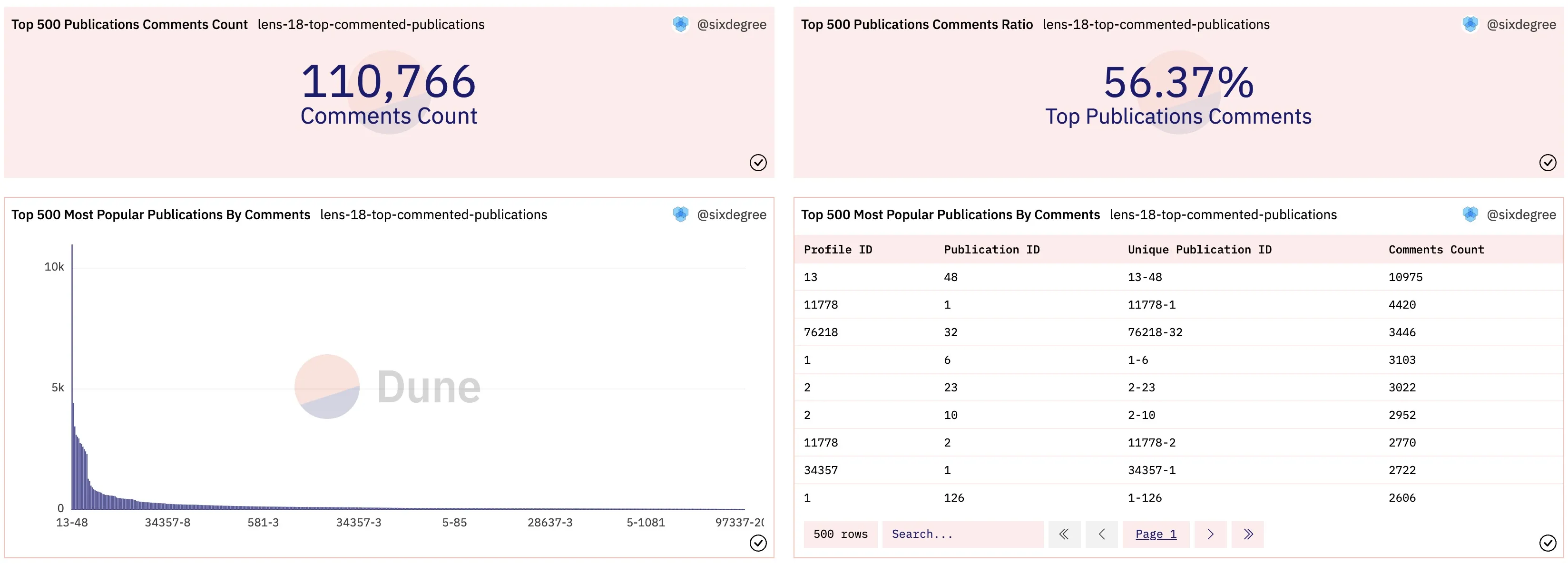Image resolution: width=1568 pixels, height=564 pixels.
Task: Click chart x-axis label 28637-3
Action: click(x=549, y=523)
